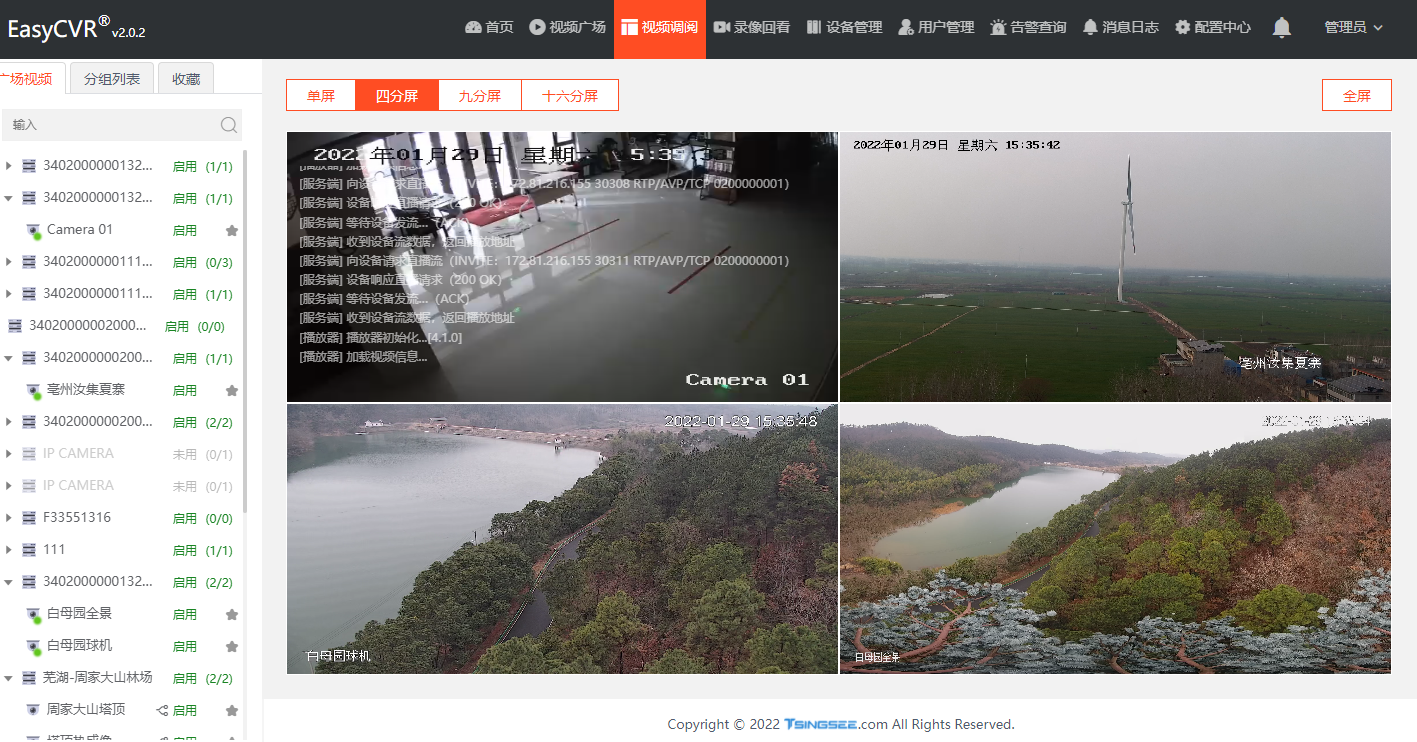Collapse the 芜湖-周家大山林场 group
This screenshot has height=742, width=1417.
(9, 678)
